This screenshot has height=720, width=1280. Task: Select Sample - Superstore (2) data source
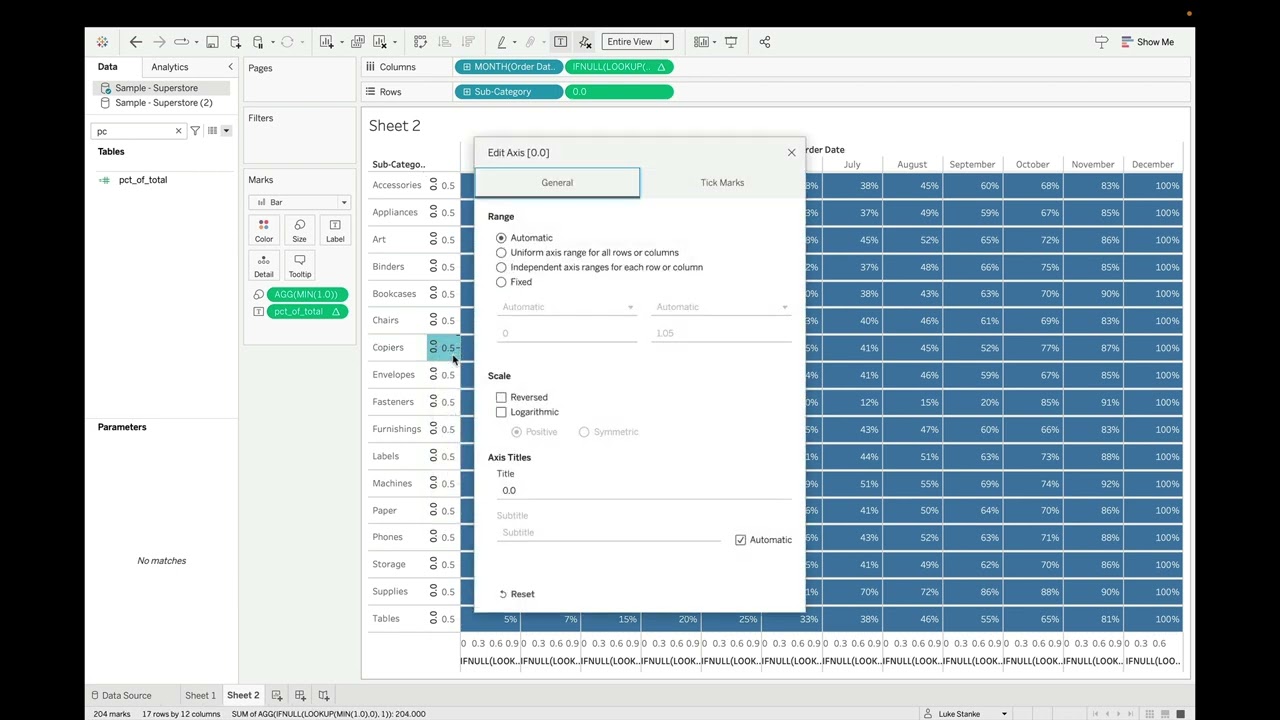(163, 103)
